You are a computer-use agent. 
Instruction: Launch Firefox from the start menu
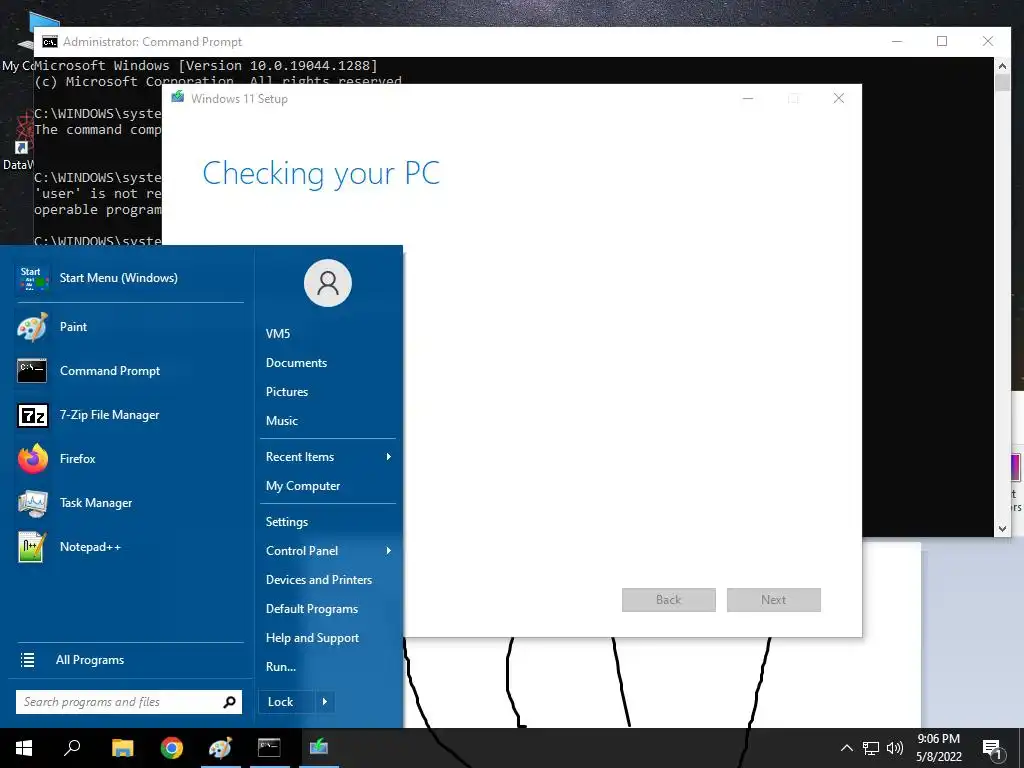pyautogui.click(x=129, y=458)
